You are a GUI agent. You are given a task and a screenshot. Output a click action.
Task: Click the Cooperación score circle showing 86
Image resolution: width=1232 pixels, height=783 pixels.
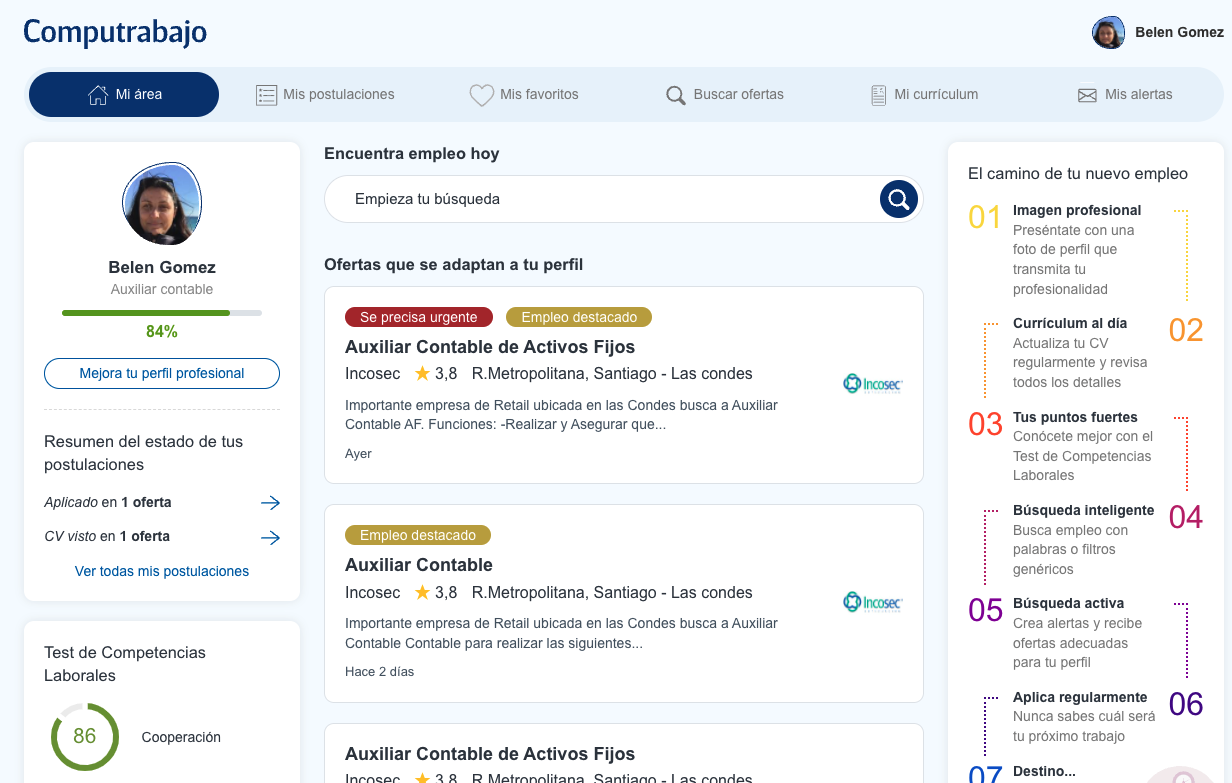85,737
